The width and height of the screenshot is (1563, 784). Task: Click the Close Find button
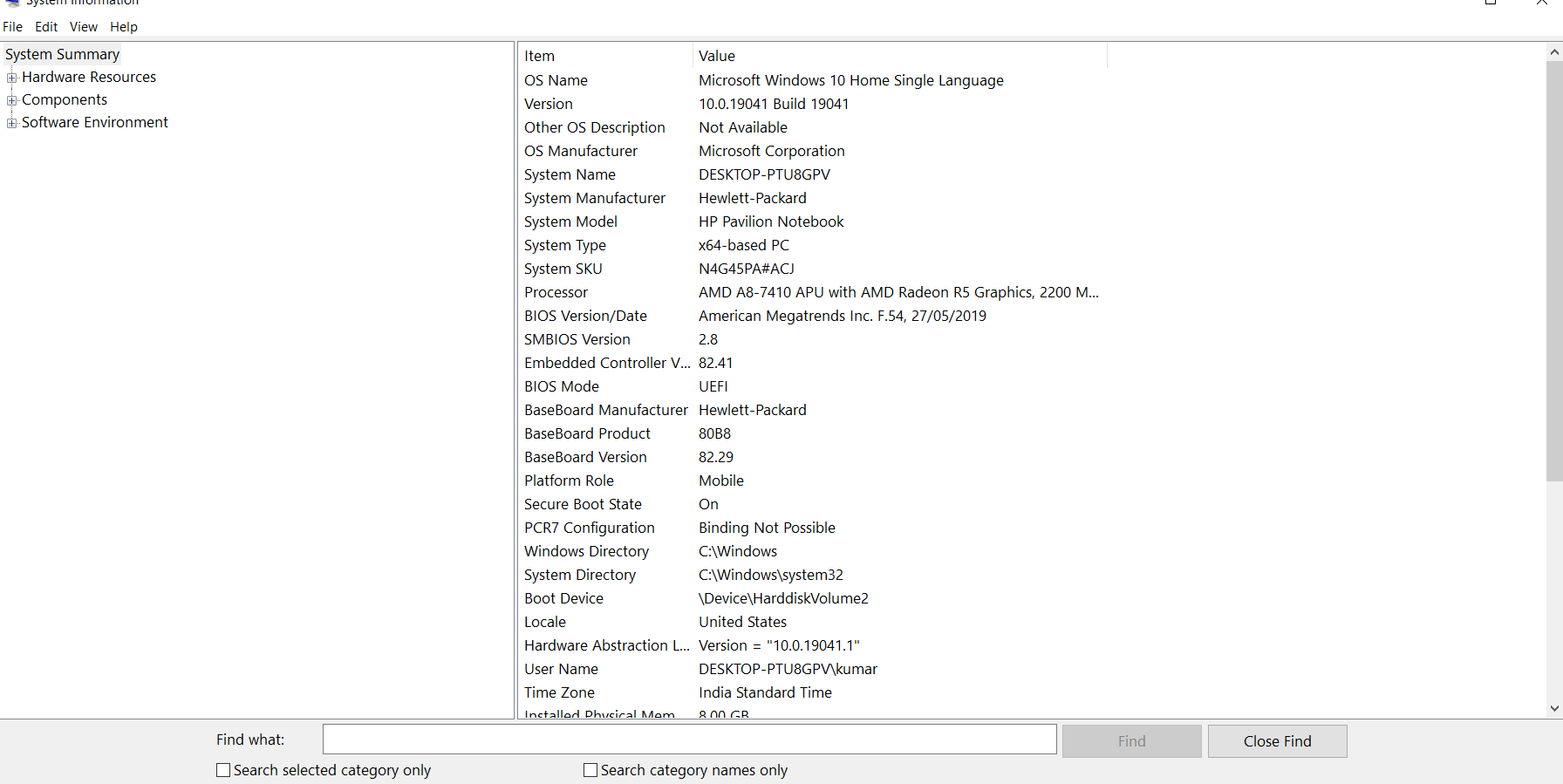pos(1278,741)
